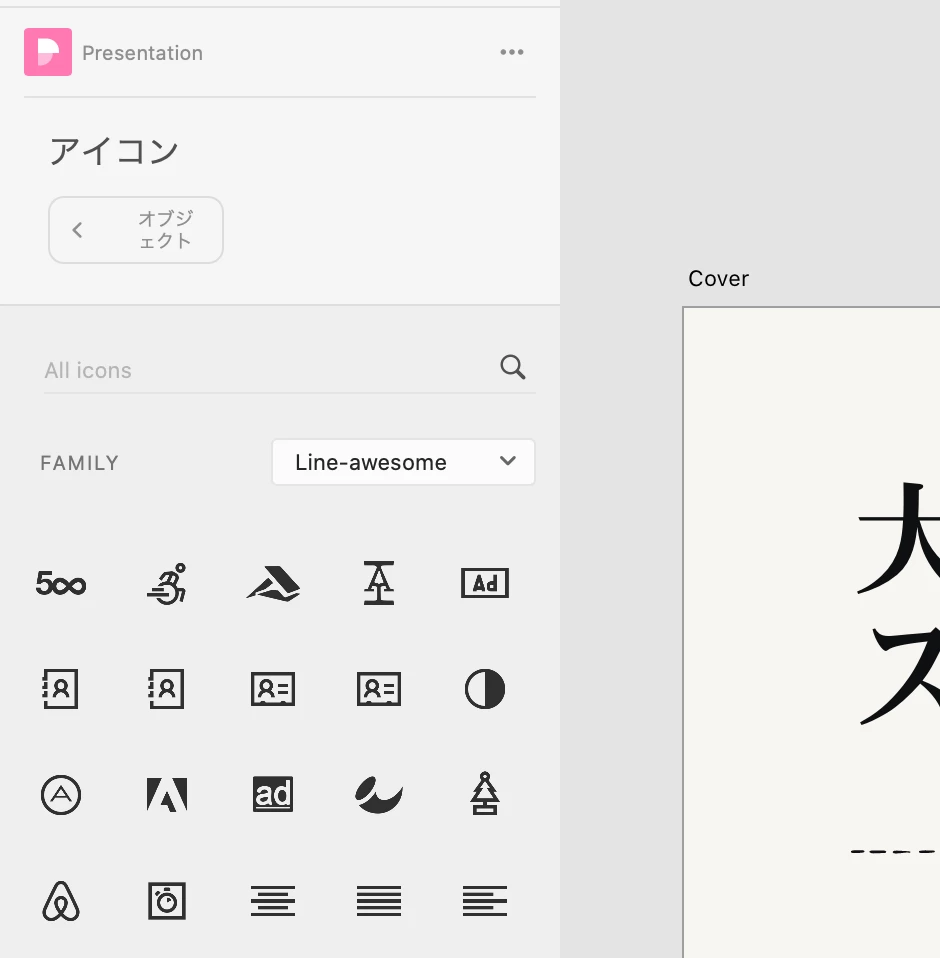Choose the half-filled circle adjust icon
This screenshot has width=940, height=958.
pos(485,689)
